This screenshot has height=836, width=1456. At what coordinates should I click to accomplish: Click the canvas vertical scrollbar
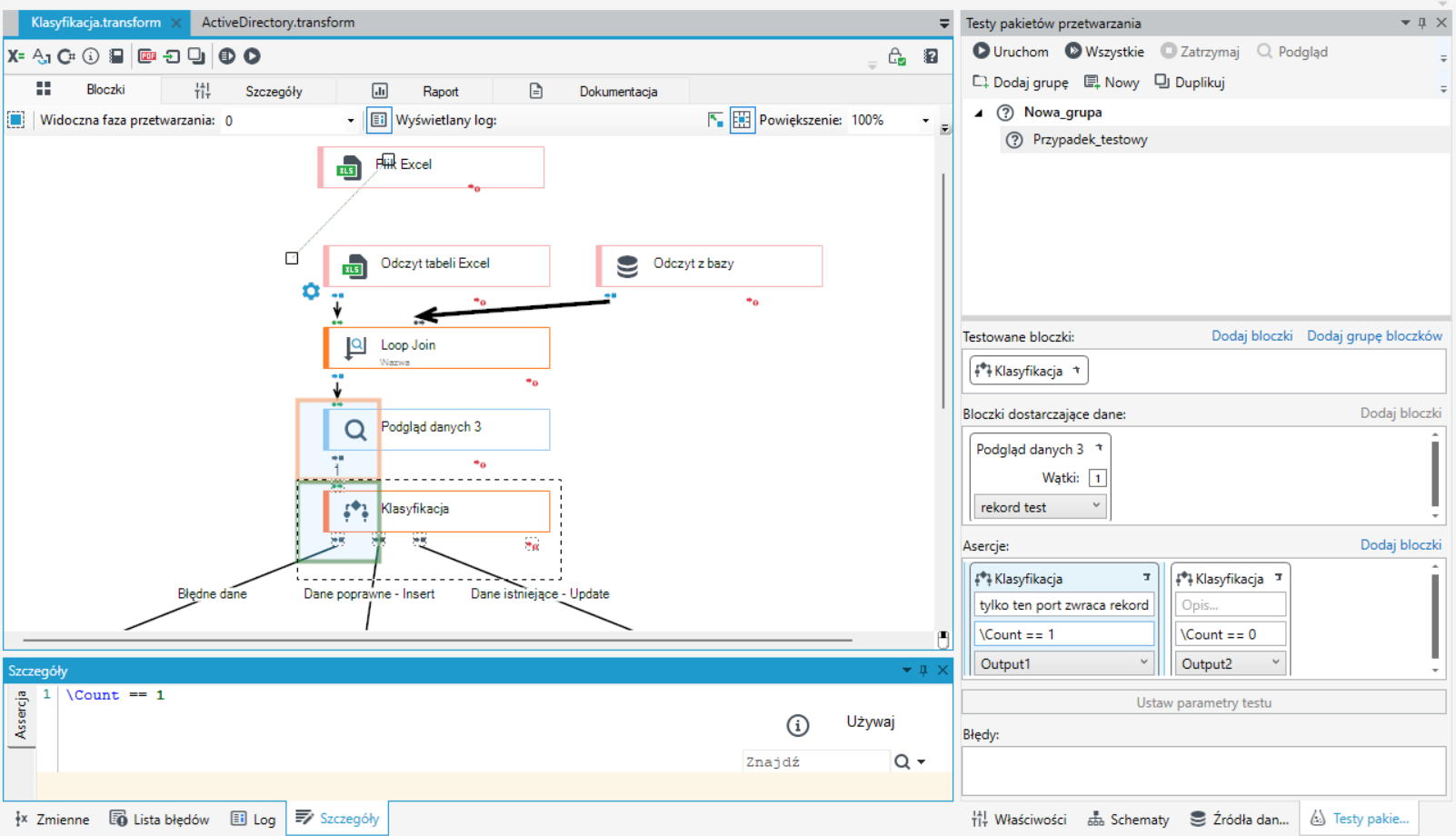(x=942, y=291)
